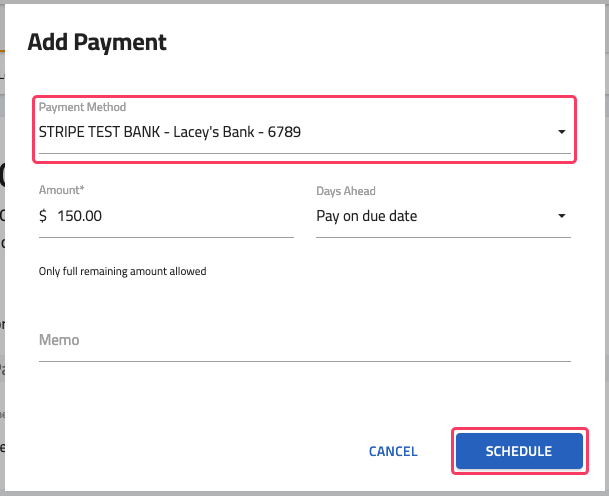This screenshot has height=496, width=609.
Task: Click the "Only full remaining amount allowed" text
Action: [x=122, y=271]
